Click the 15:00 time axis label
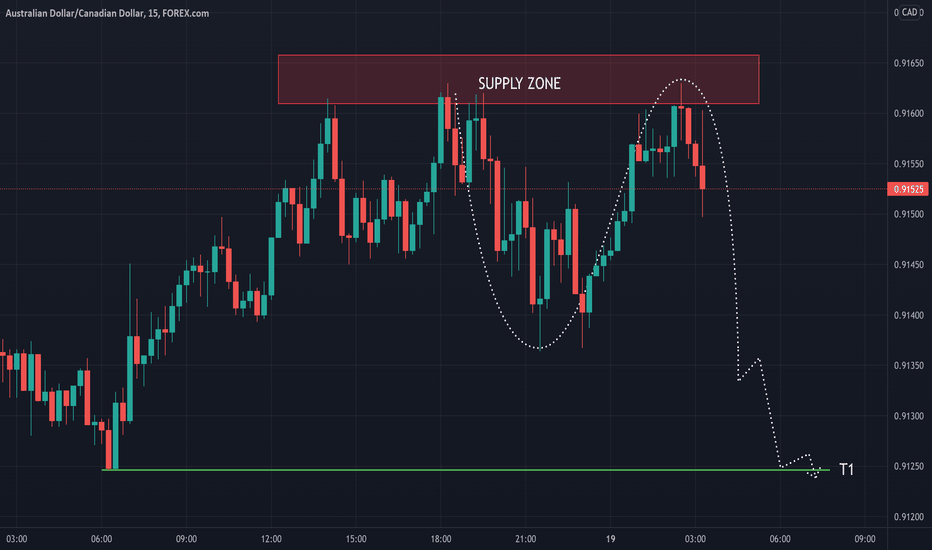932x550 pixels. [x=356, y=539]
